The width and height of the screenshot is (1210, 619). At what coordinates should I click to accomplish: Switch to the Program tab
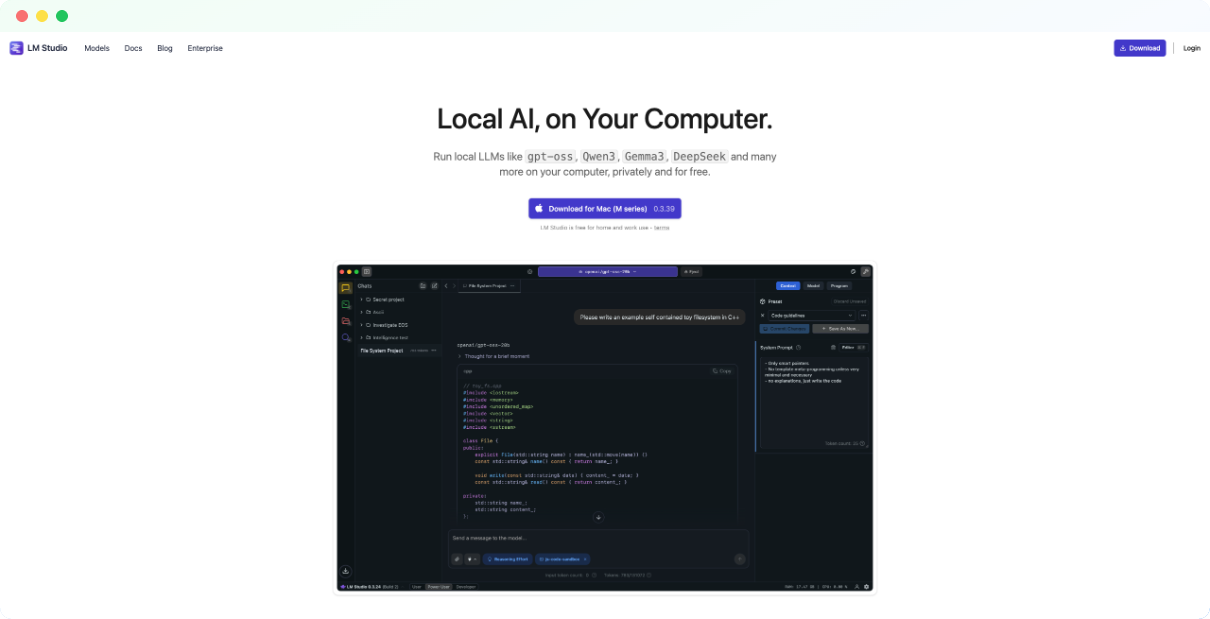pos(839,286)
